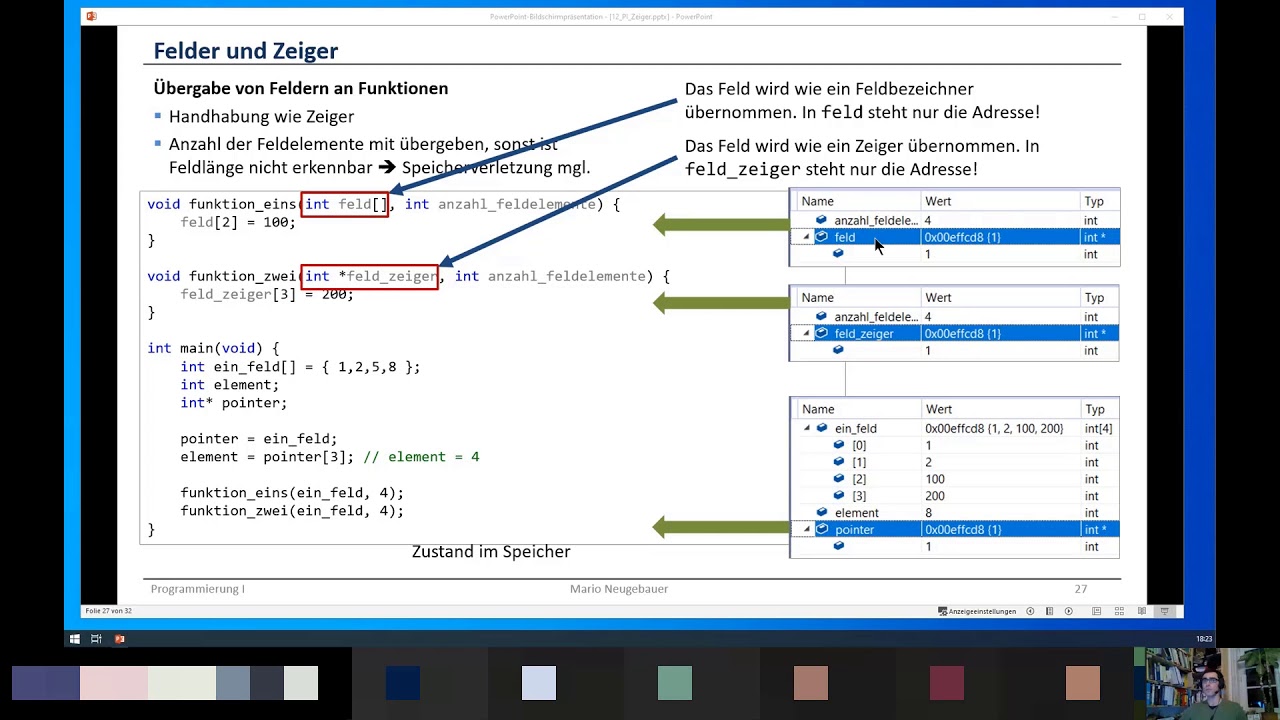Select Slide Show view button
Image resolution: width=1280 pixels, height=720 pixels.
pos(1164,611)
